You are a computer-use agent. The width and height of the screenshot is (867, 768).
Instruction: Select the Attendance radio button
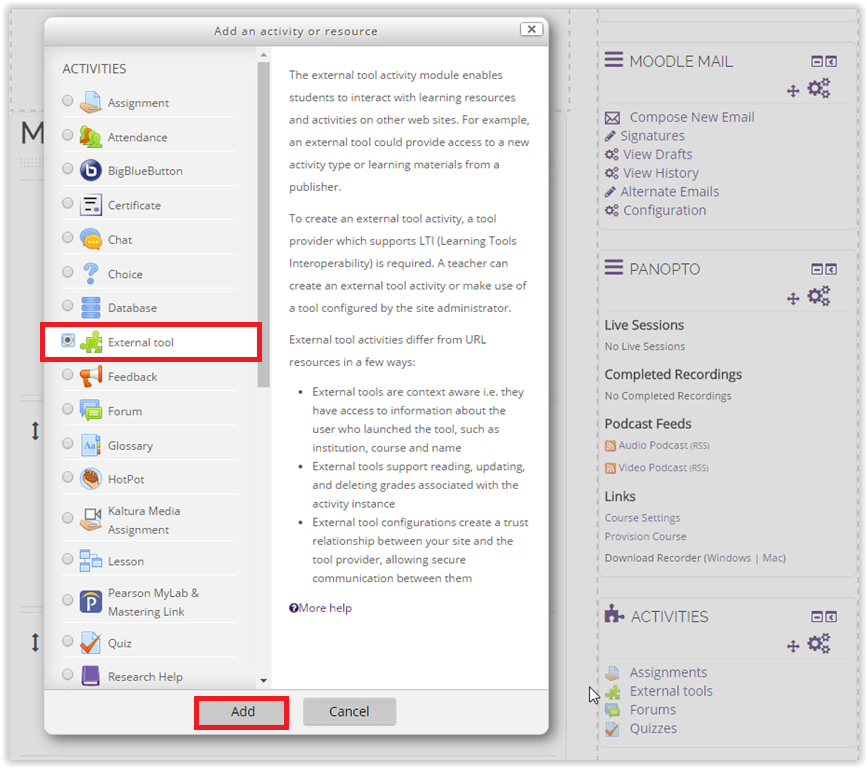pyautogui.click(x=67, y=134)
